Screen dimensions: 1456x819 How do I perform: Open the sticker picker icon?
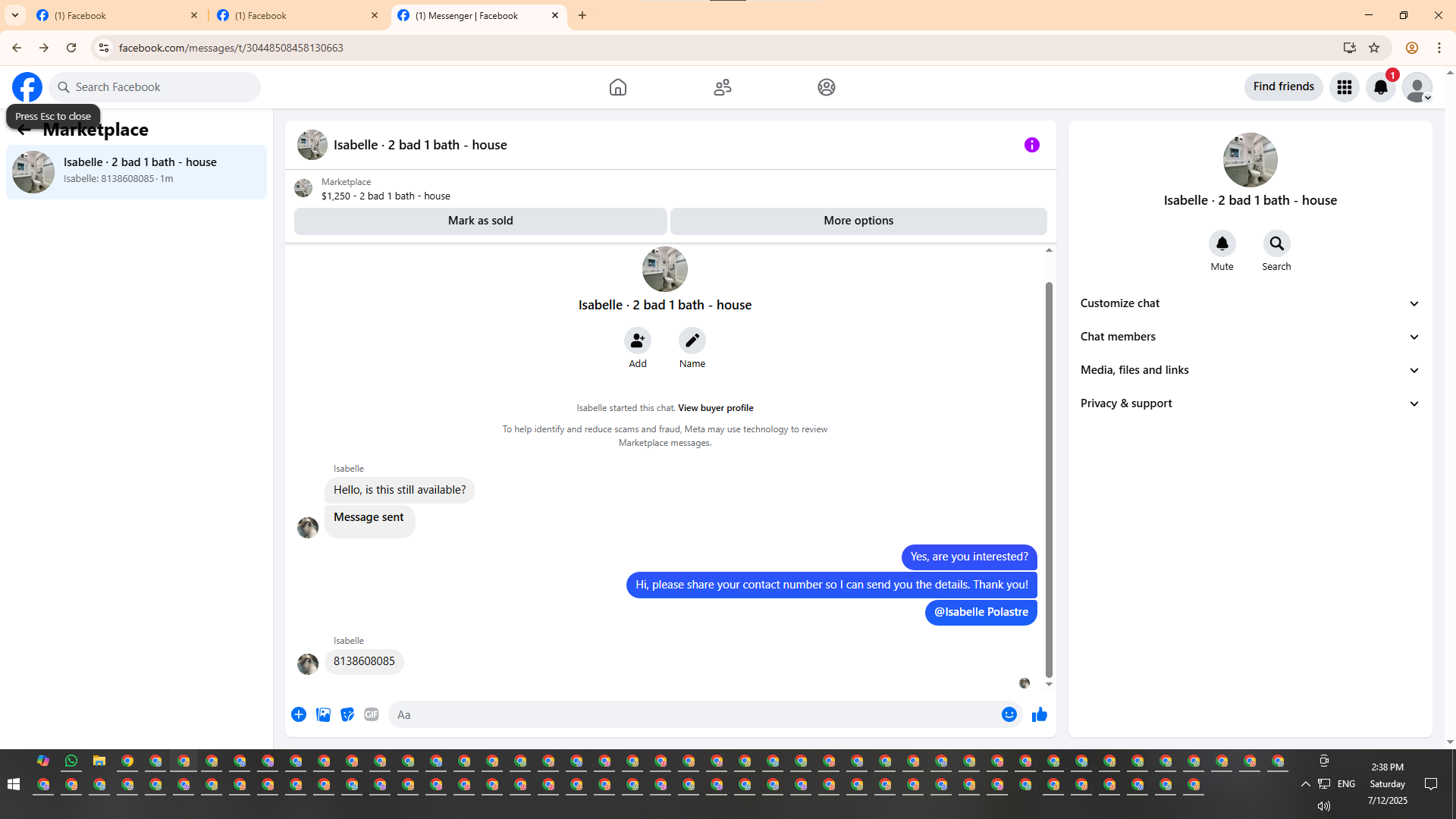pos(347,714)
